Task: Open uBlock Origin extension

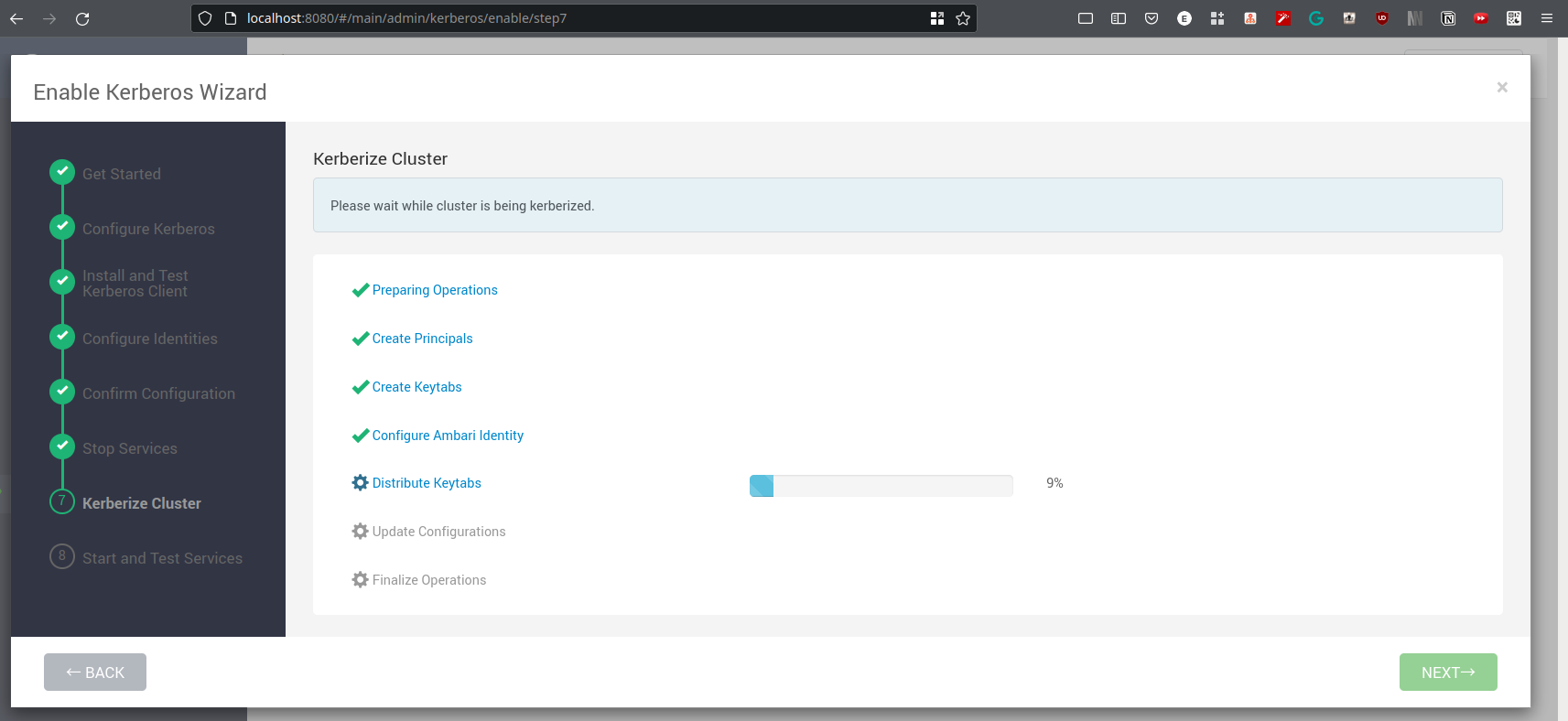Action: tap(1382, 18)
